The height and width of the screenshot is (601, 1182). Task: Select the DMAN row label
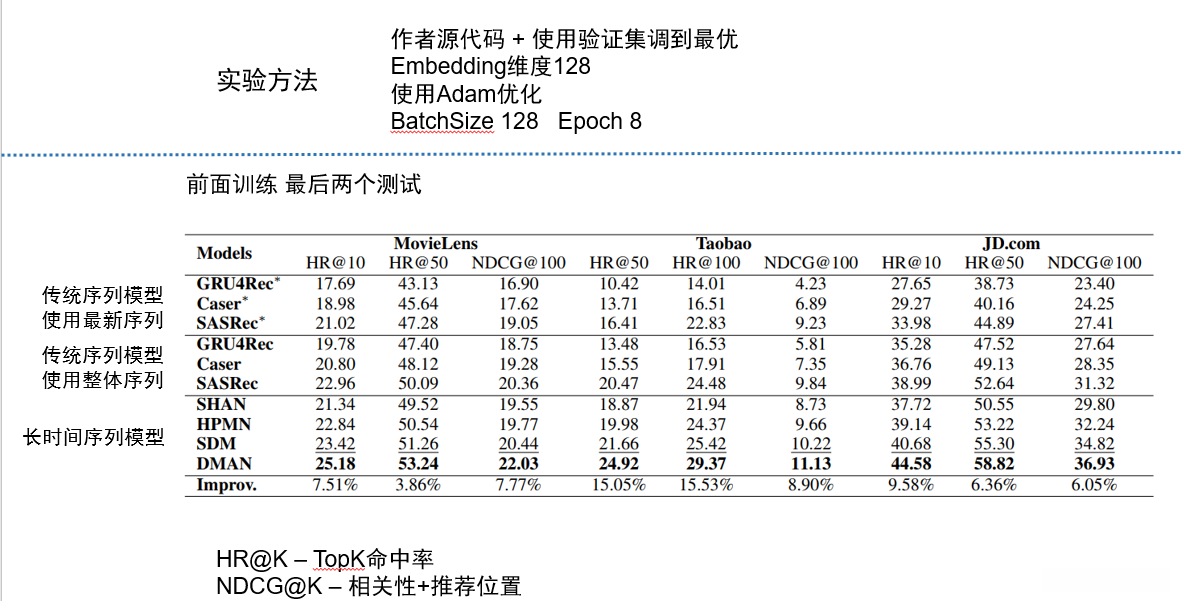pyautogui.click(x=224, y=463)
